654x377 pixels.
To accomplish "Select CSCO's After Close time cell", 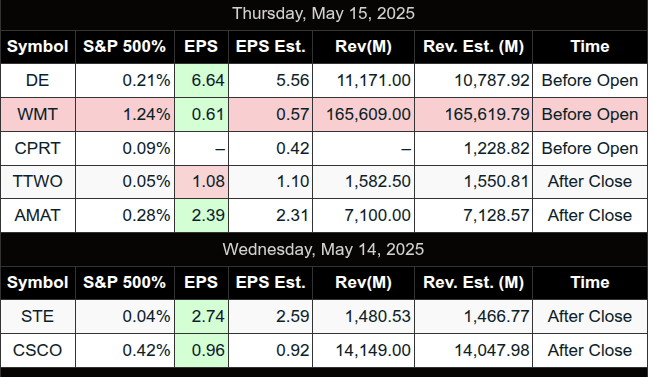I will pyautogui.click(x=590, y=350).
